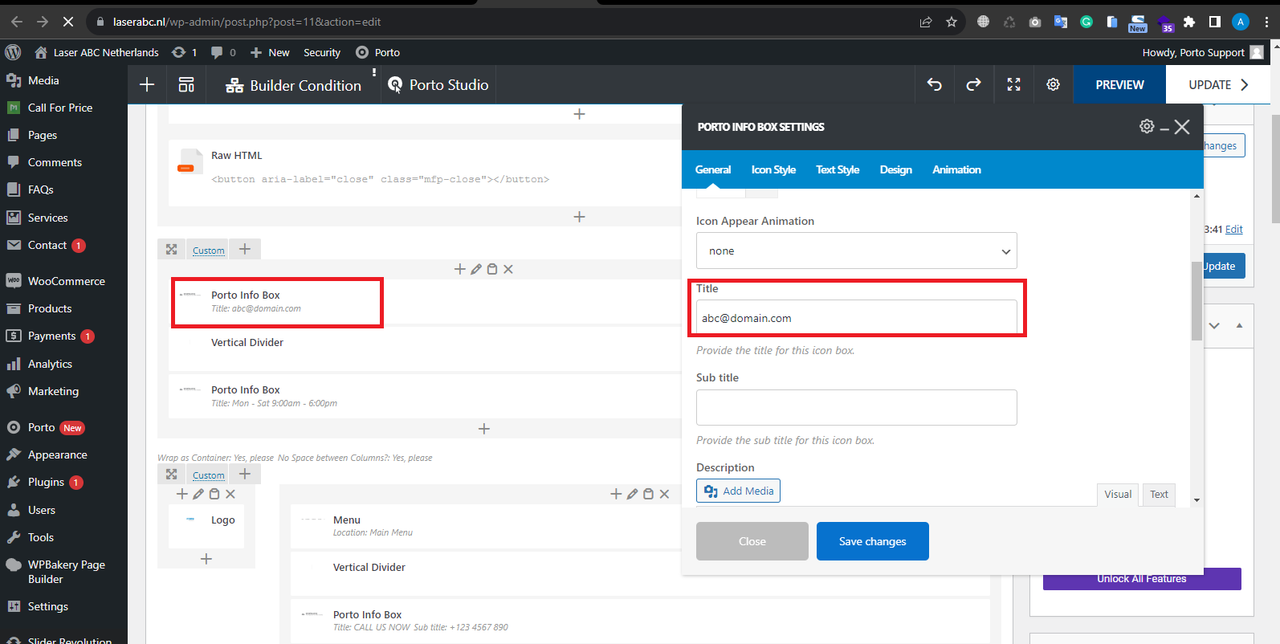Screen dimensions: 1280x644
Task: Open Porto Studio
Action: click(438, 85)
